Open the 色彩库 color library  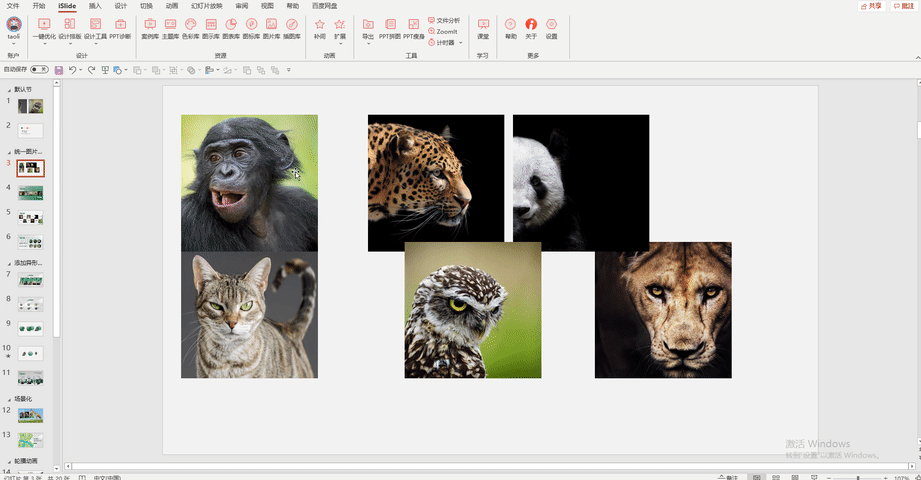(190, 28)
